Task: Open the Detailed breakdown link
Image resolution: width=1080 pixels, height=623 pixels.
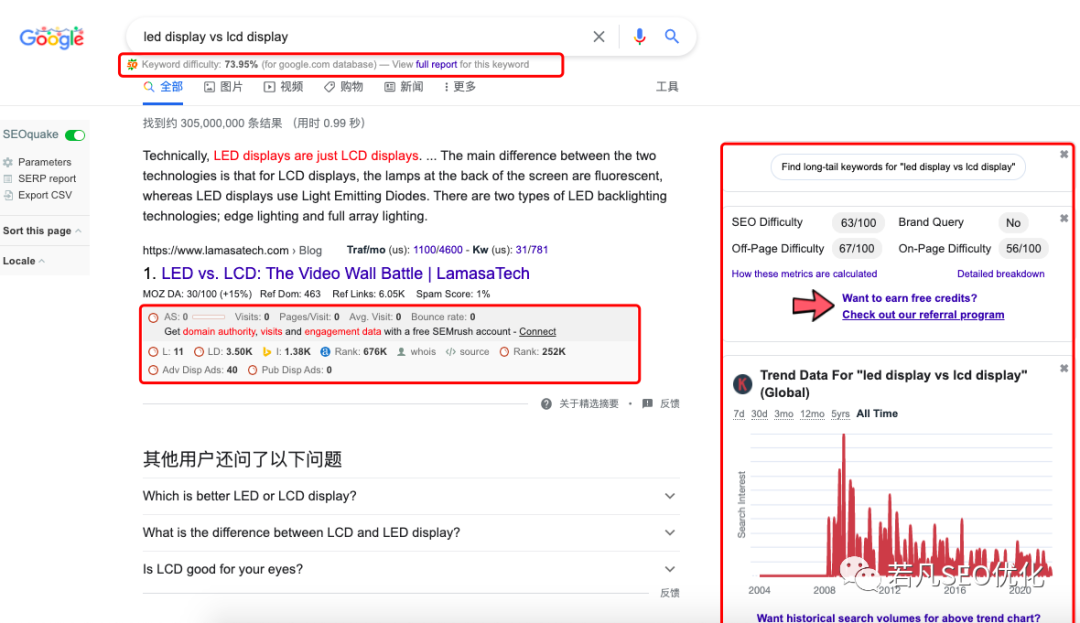Action: point(1000,274)
